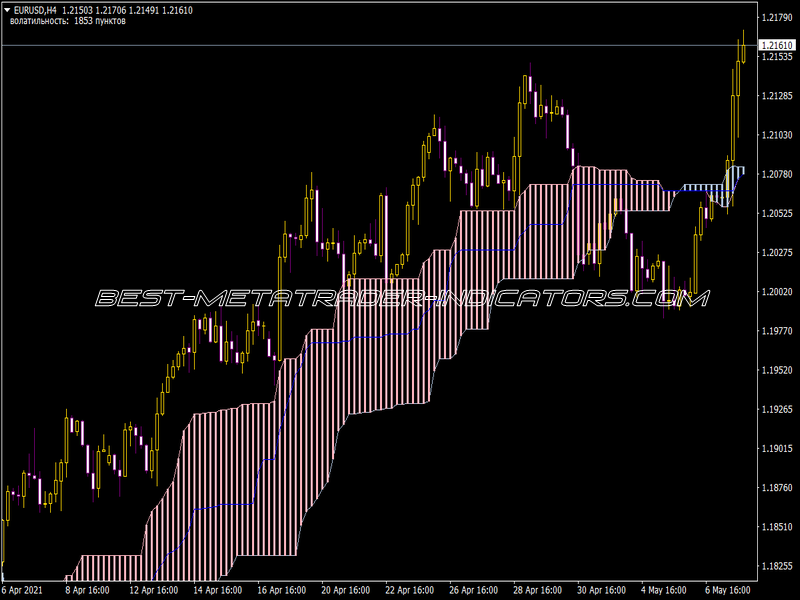Viewport: 800px width, 600px height.
Task: Click the 1.21030 price scale label
Action: point(777,135)
